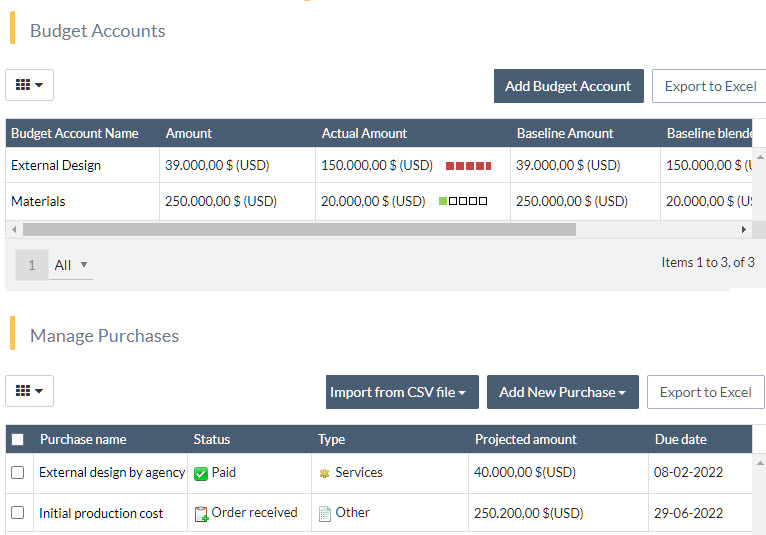Click the horizontal scrollbar of budget table

300,229
